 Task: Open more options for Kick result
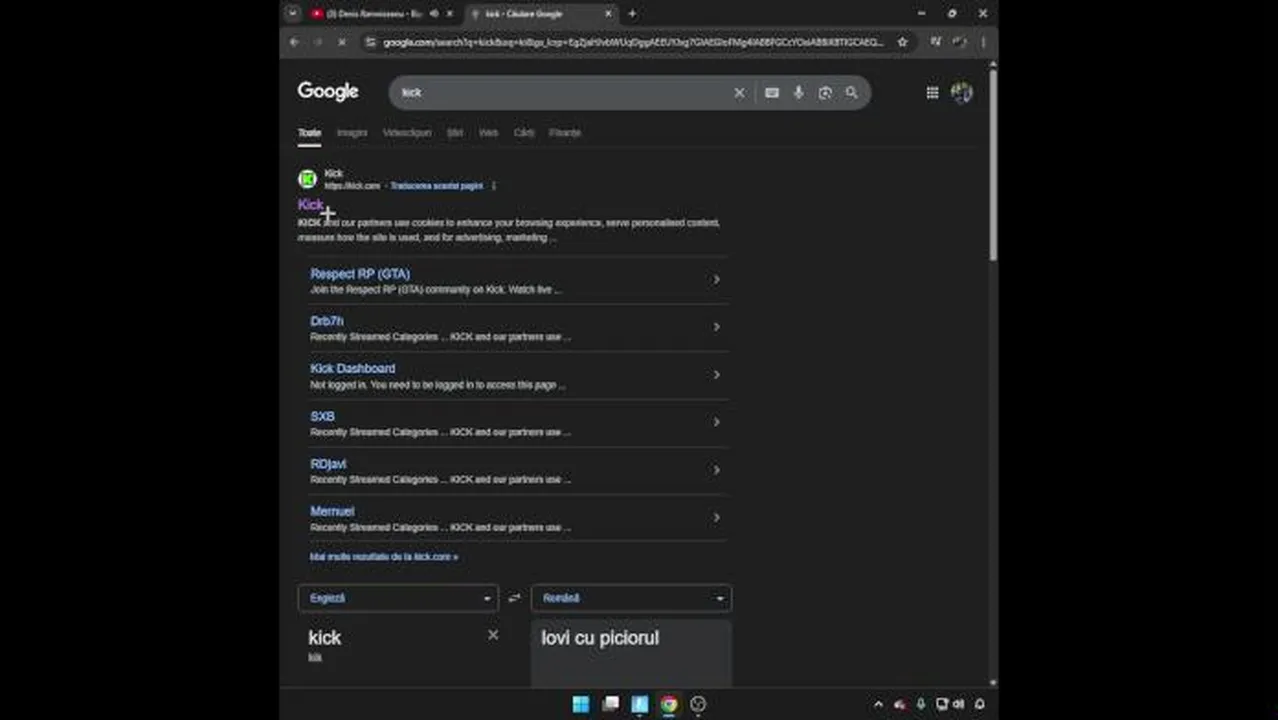[x=494, y=186]
